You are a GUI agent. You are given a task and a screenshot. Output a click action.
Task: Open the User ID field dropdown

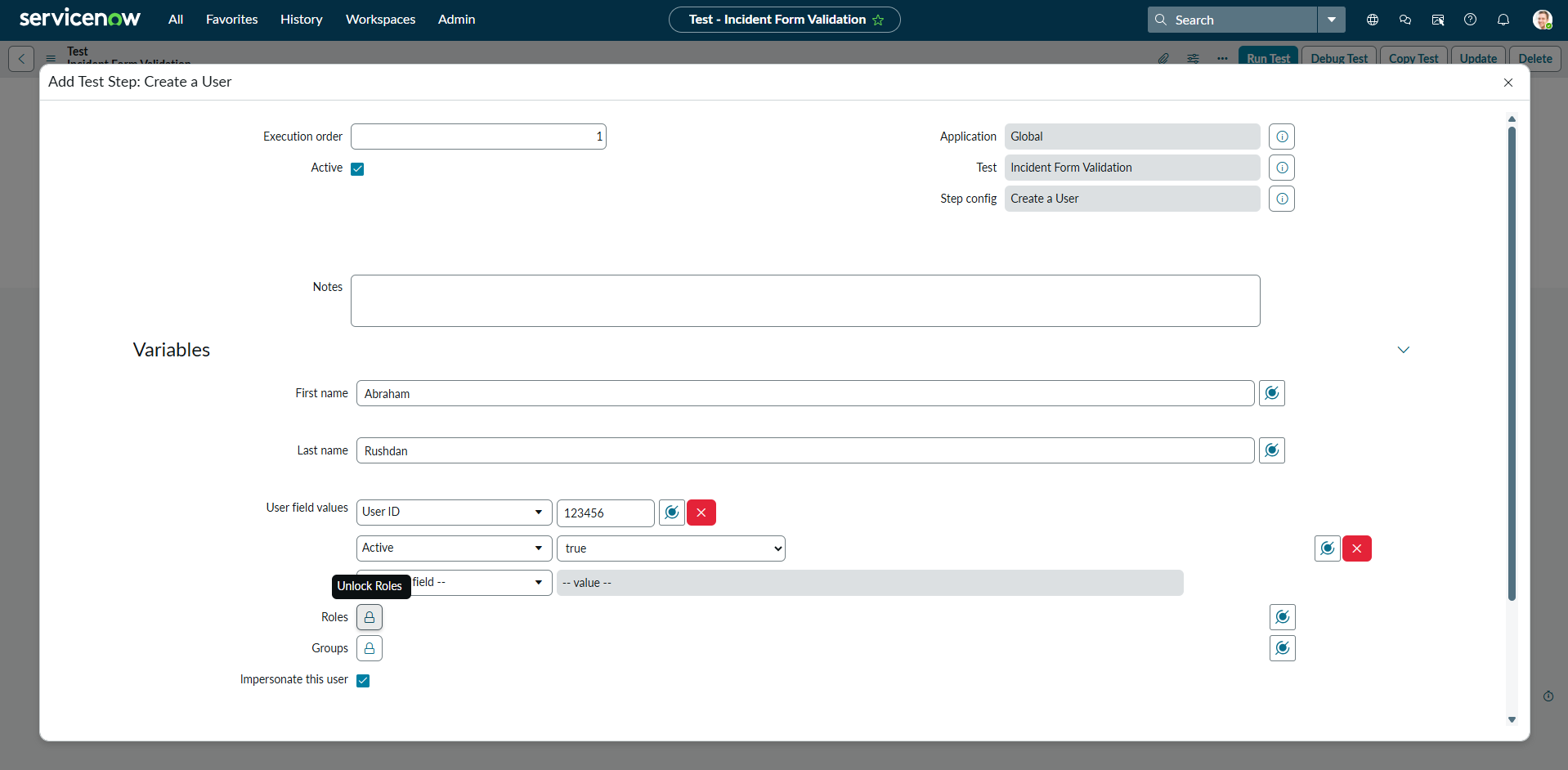tap(454, 513)
